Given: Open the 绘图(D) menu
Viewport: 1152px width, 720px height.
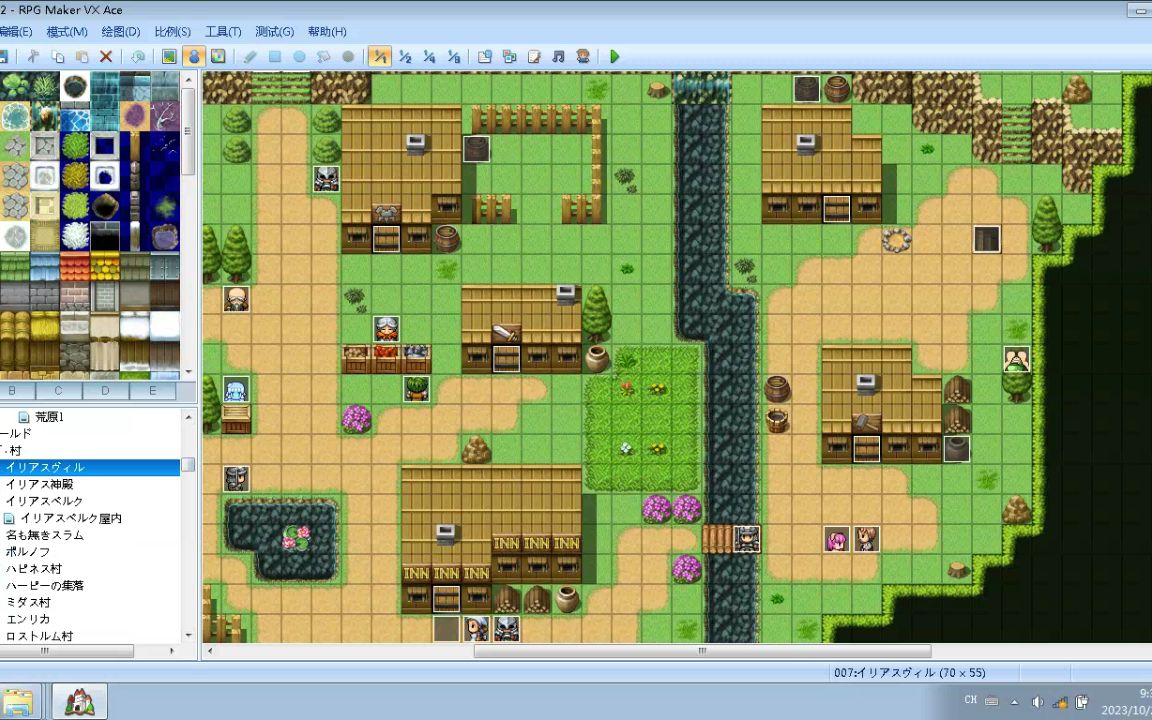Looking at the screenshot, I should coord(120,32).
